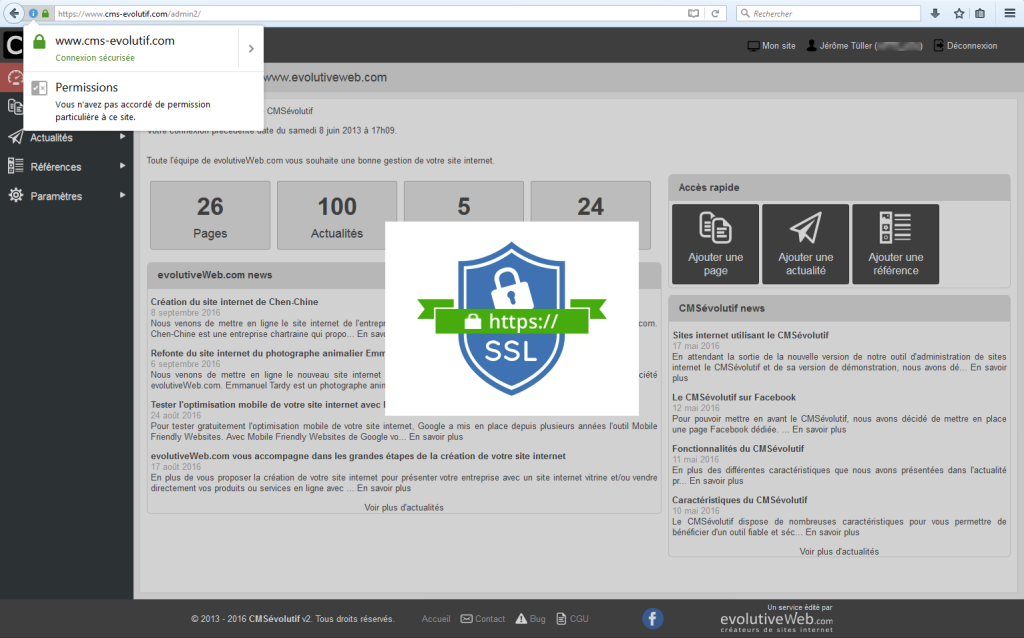Image resolution: width=1024 pixels, height=638 pixels.
Task: Click the green padlock in address bar
Action: (45, 13)
